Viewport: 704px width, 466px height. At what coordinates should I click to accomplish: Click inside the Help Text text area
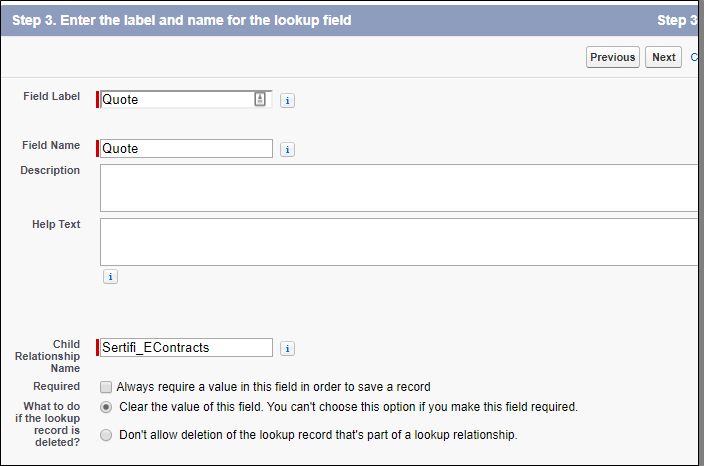click(x=399, y=242)
